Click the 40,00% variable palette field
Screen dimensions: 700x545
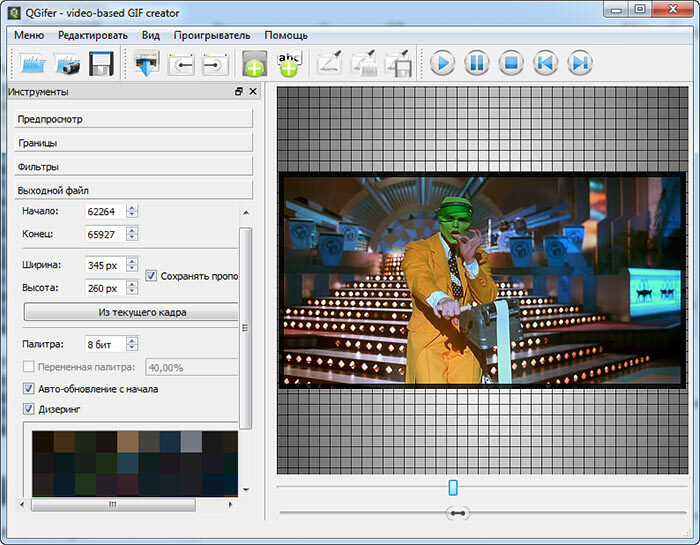[x=192, y=367]
